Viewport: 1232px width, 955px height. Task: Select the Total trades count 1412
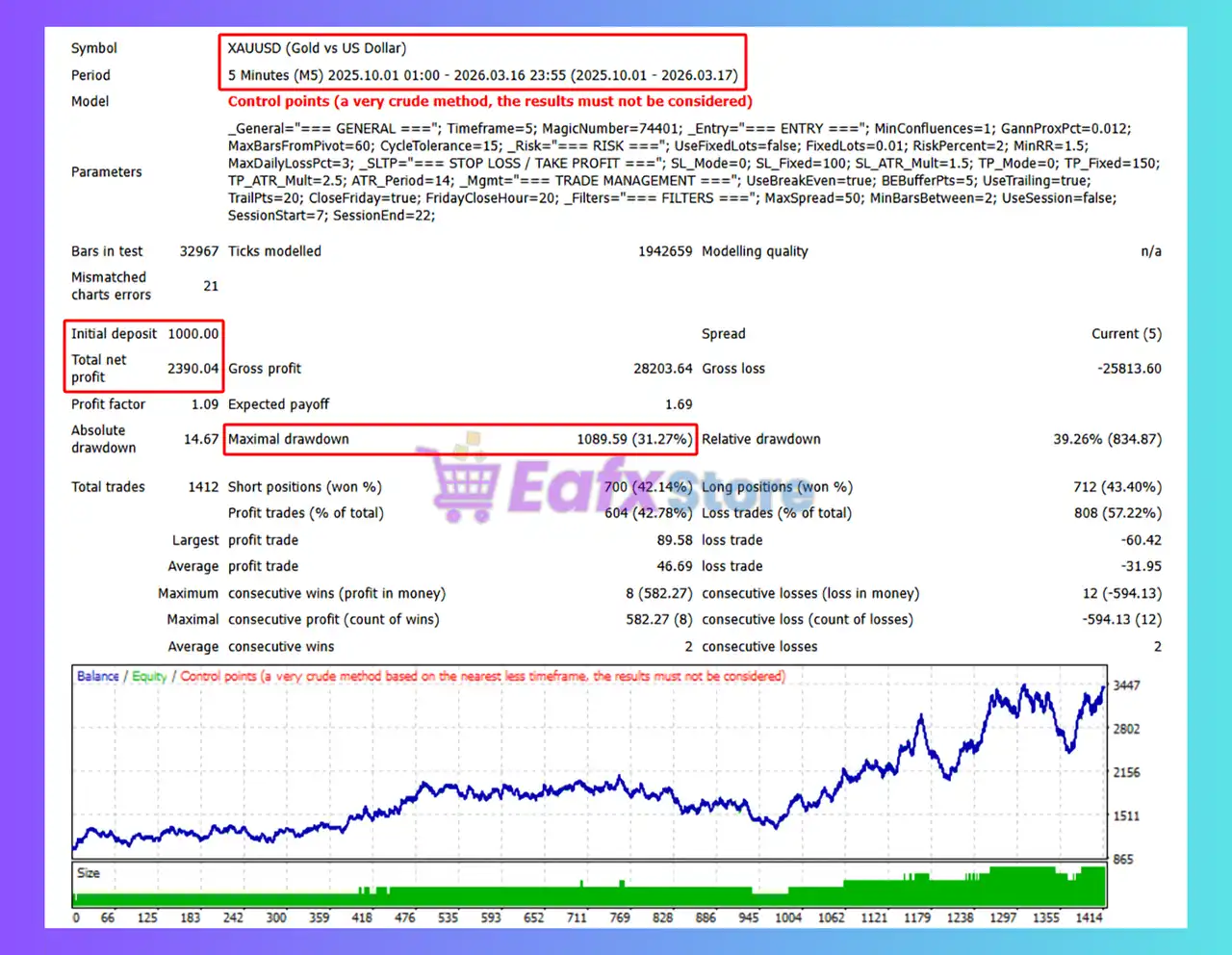tap(203, 487)
